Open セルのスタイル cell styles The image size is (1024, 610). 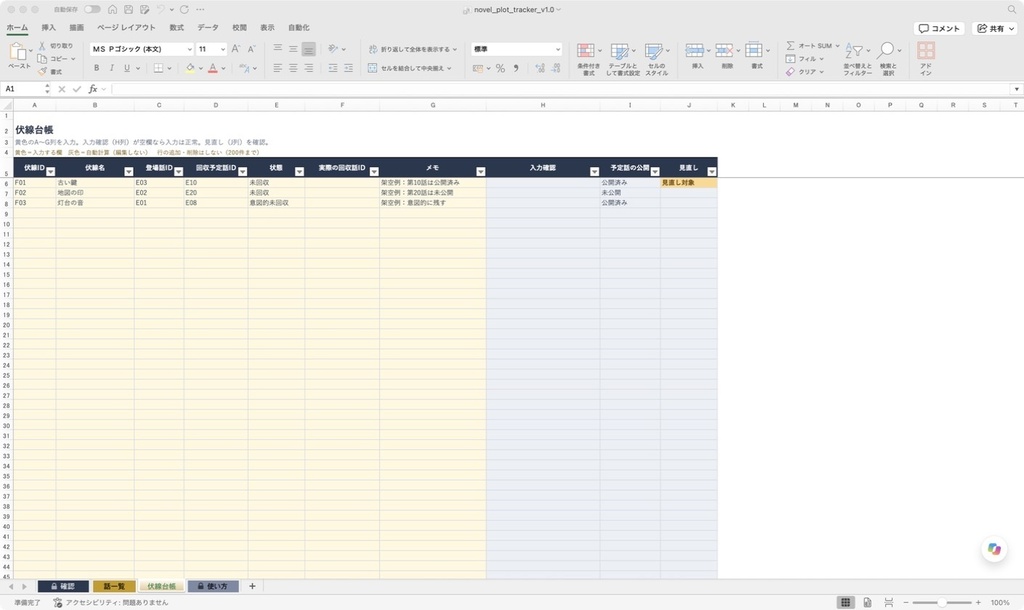656,59
